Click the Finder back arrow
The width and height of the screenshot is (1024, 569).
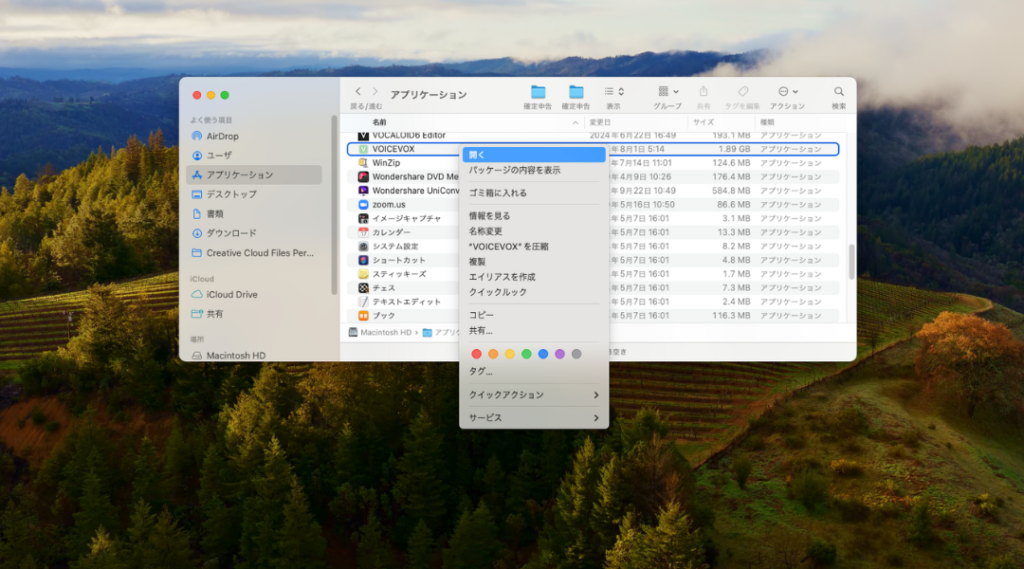358,92
